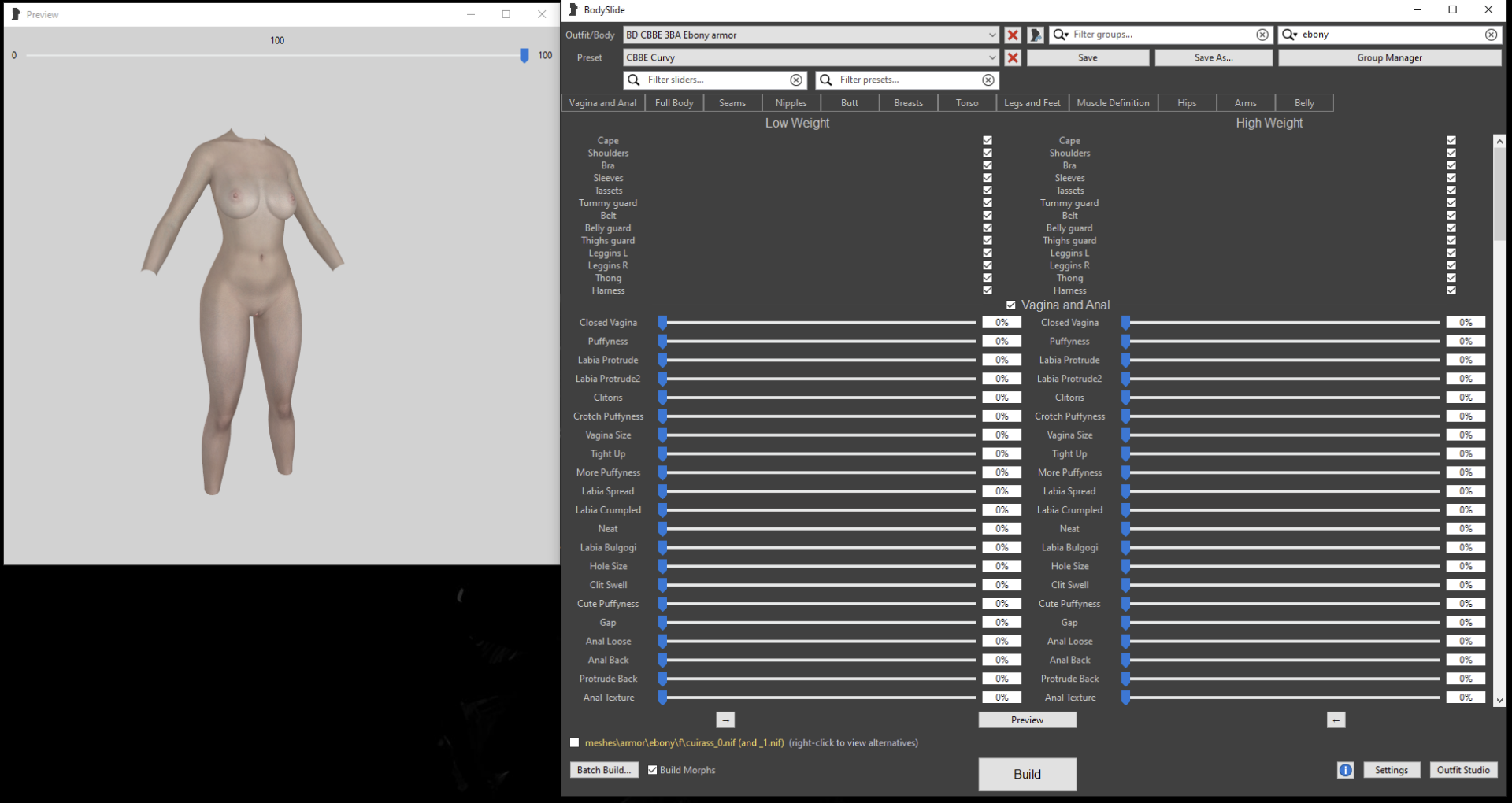Click the Preview window title icon
Screen dimensions: 1512x803
(15, 14)
